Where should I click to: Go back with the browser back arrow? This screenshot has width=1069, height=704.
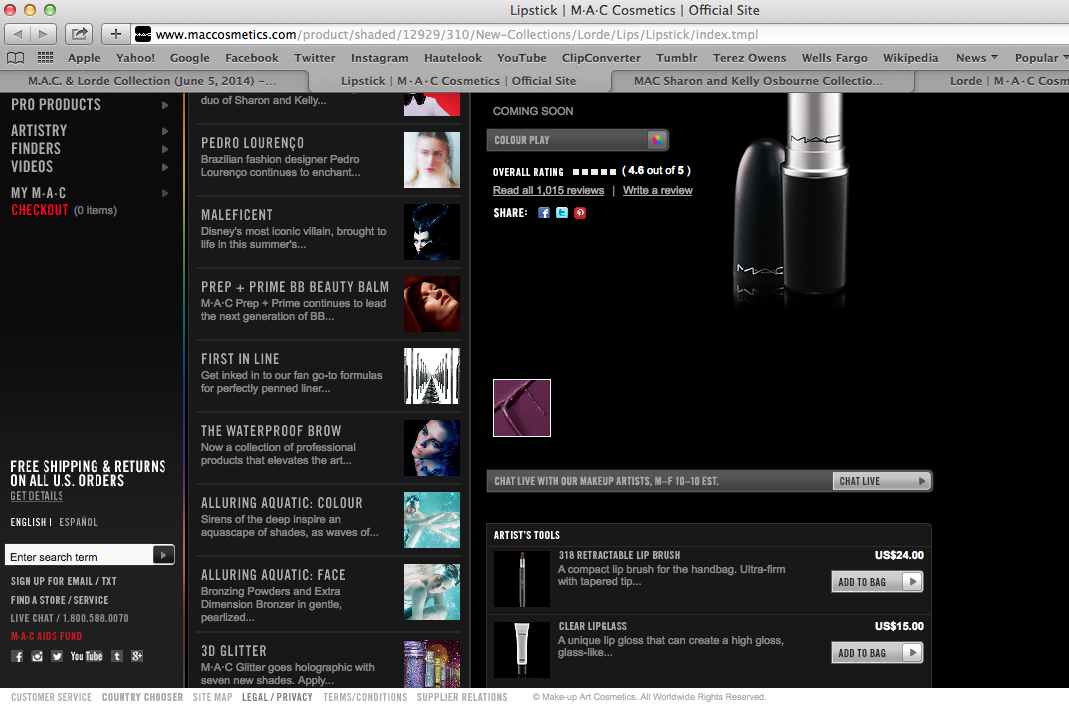17,33
